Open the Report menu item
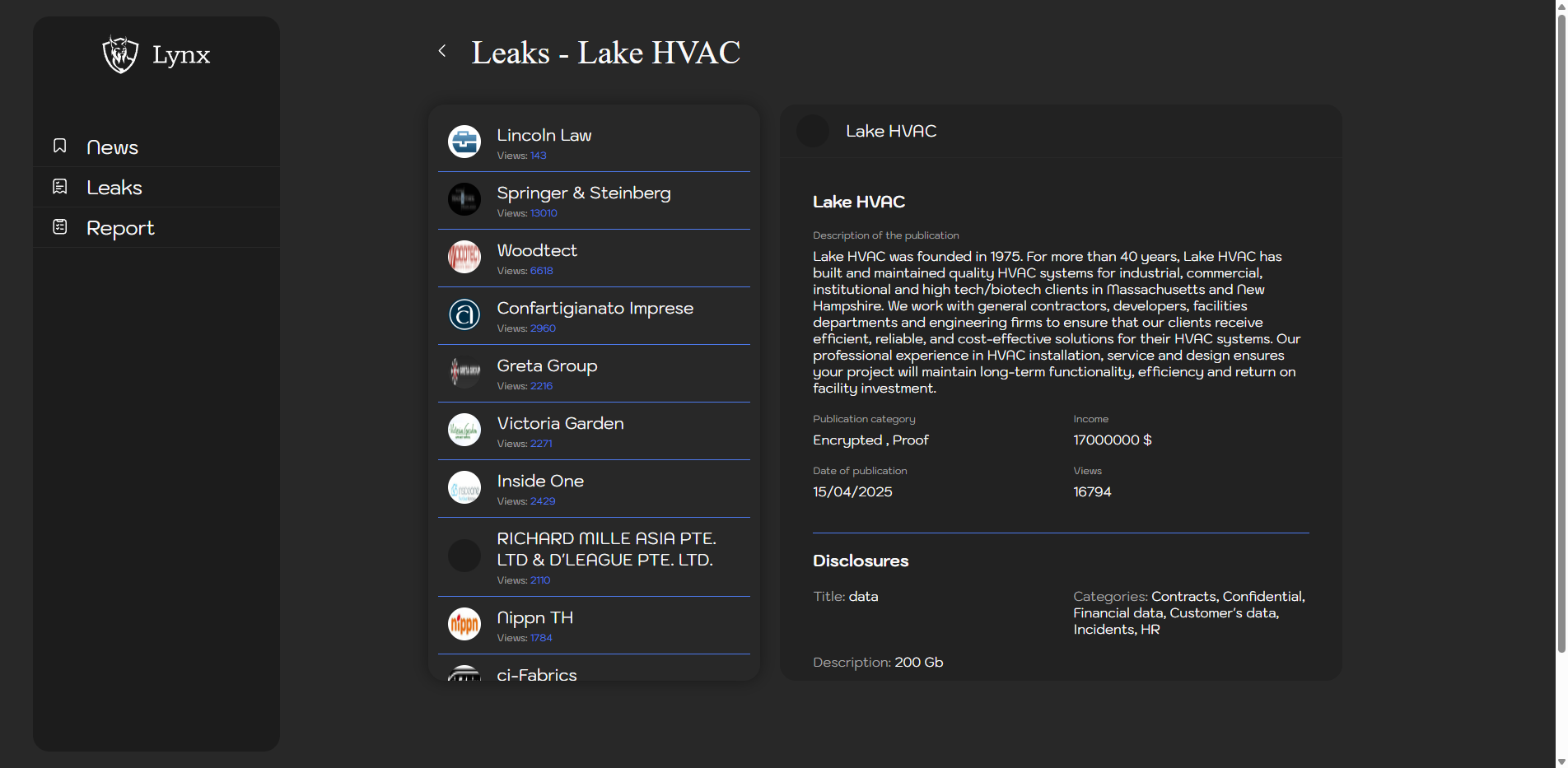 point(120,228)
